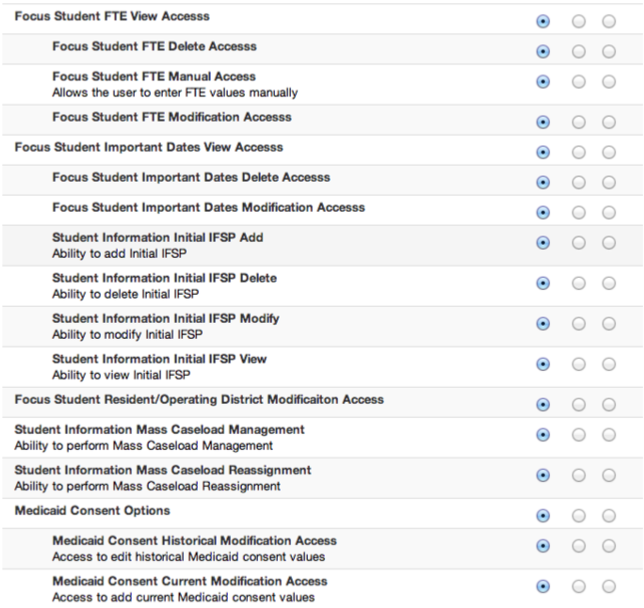This screenshot has width=644, height=608.
Task: Click 'Focus Student FTE View Accesss' label
Action: pos(112,16)
